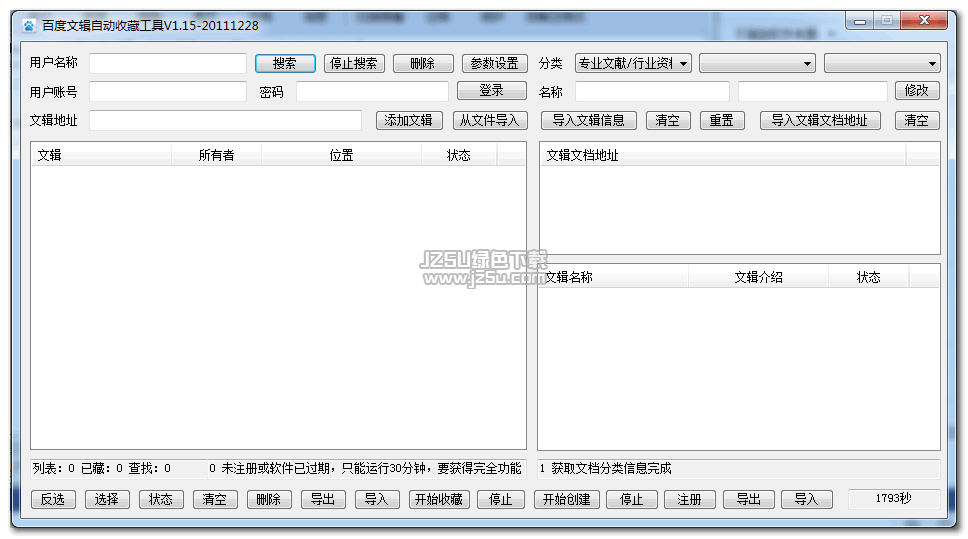Open the third category dropdown at far right
This screenshot has height=539, width=968.
pyautogui.click(x=882, y=63)
